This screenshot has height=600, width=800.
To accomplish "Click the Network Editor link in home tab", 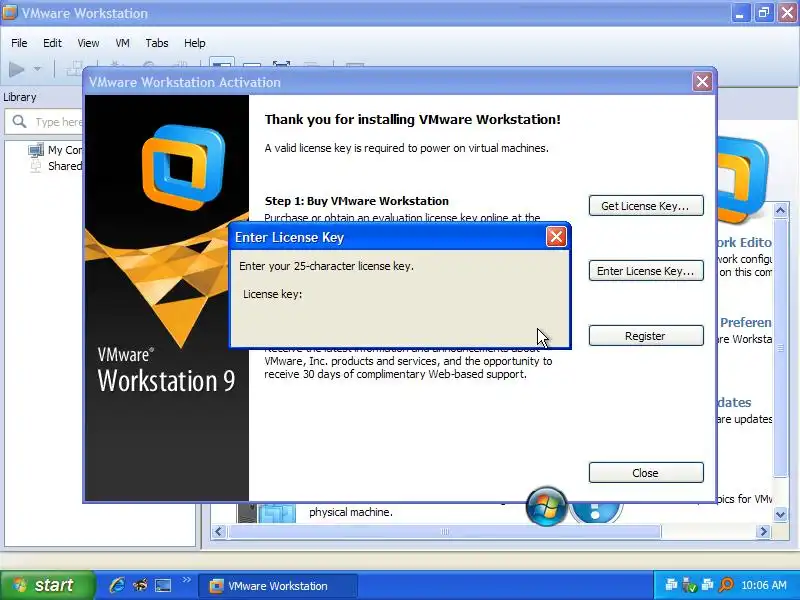I will (x=744, y=242).
